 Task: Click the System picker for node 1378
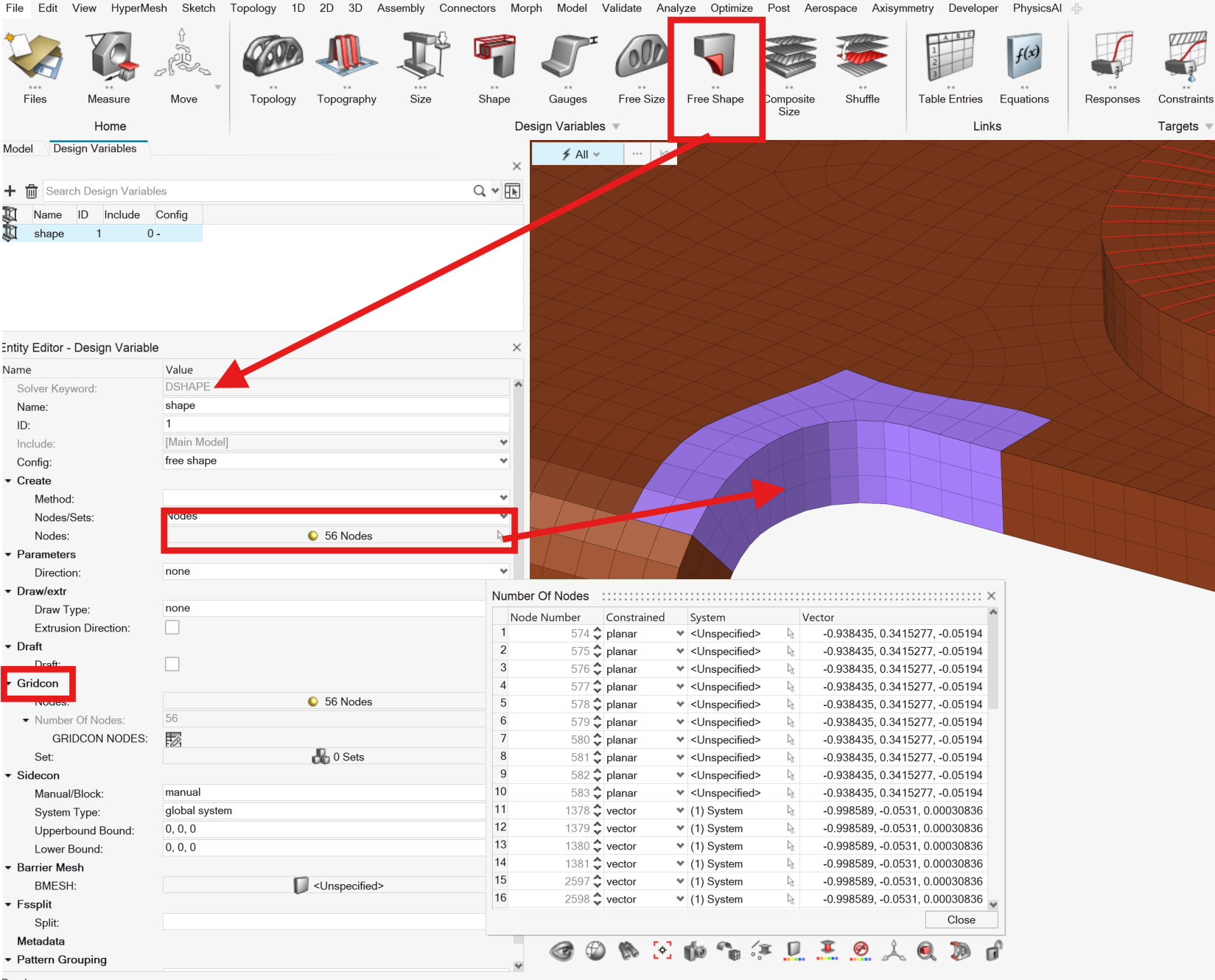(x=791, y=811)
